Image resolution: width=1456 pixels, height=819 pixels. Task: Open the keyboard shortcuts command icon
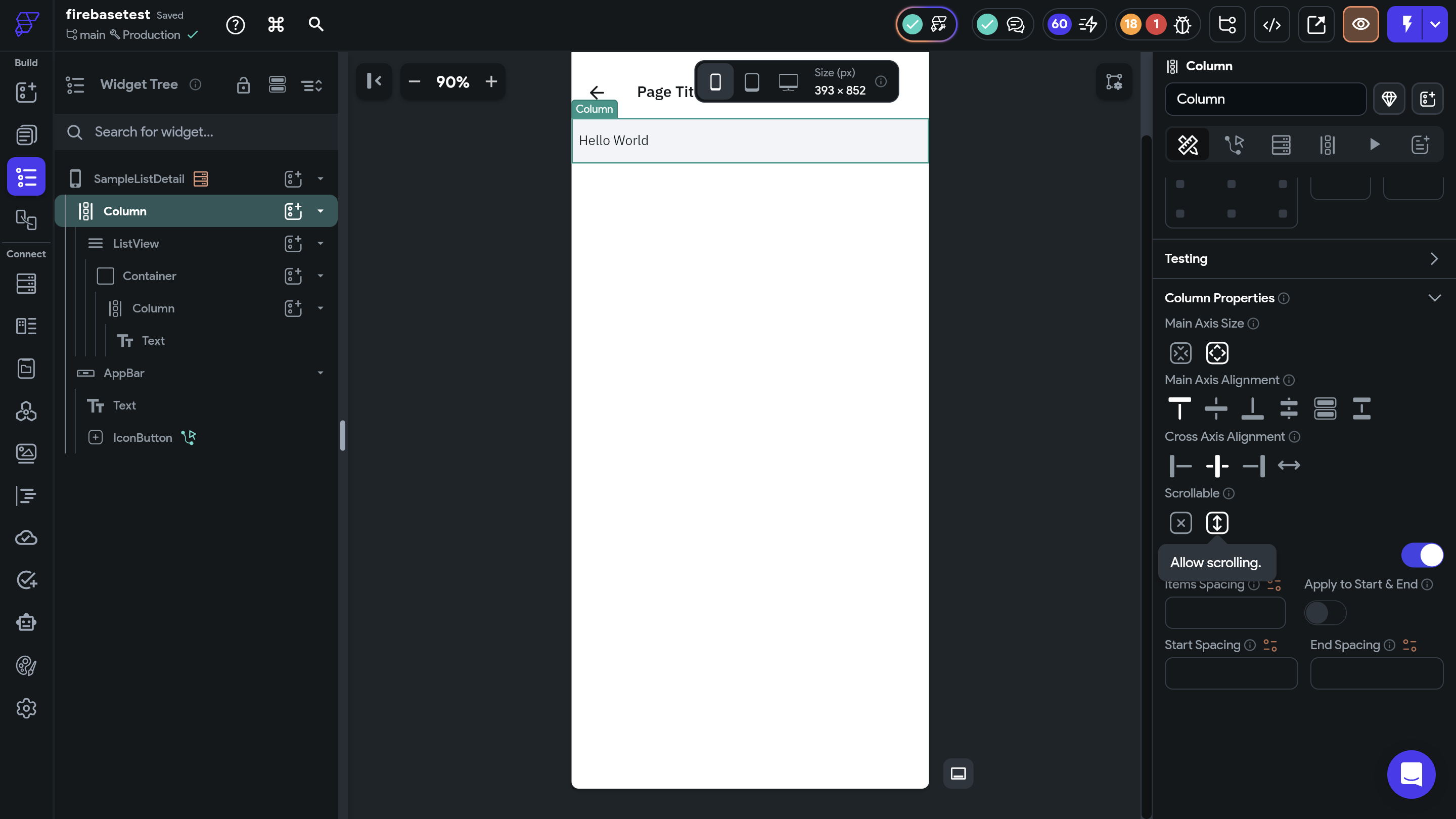276,24
